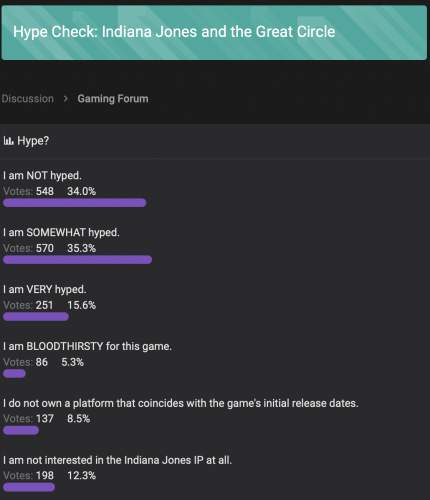The image size is (430, 500).
Task: Click the breadcrumb chevron arrow
Action: pyautogui.click(x=66, y=99)
